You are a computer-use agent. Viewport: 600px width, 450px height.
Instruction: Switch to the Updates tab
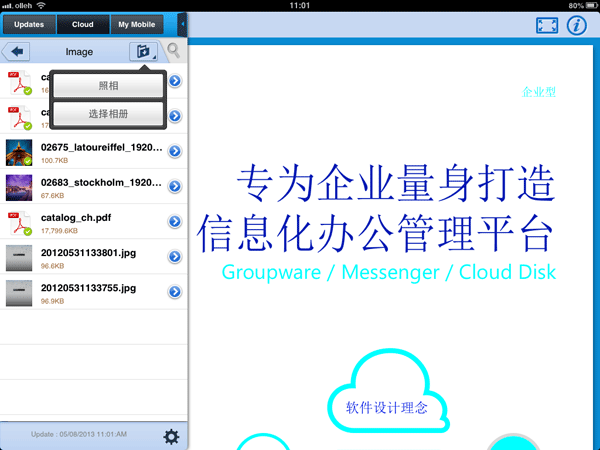[28, 24]
